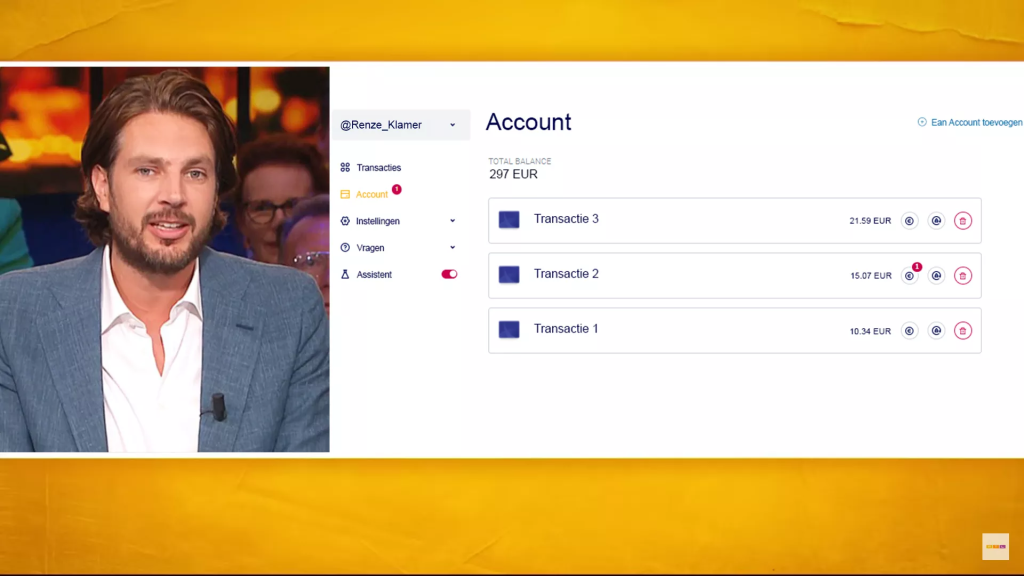Click the Transacties grid icon

click(345, 168)
